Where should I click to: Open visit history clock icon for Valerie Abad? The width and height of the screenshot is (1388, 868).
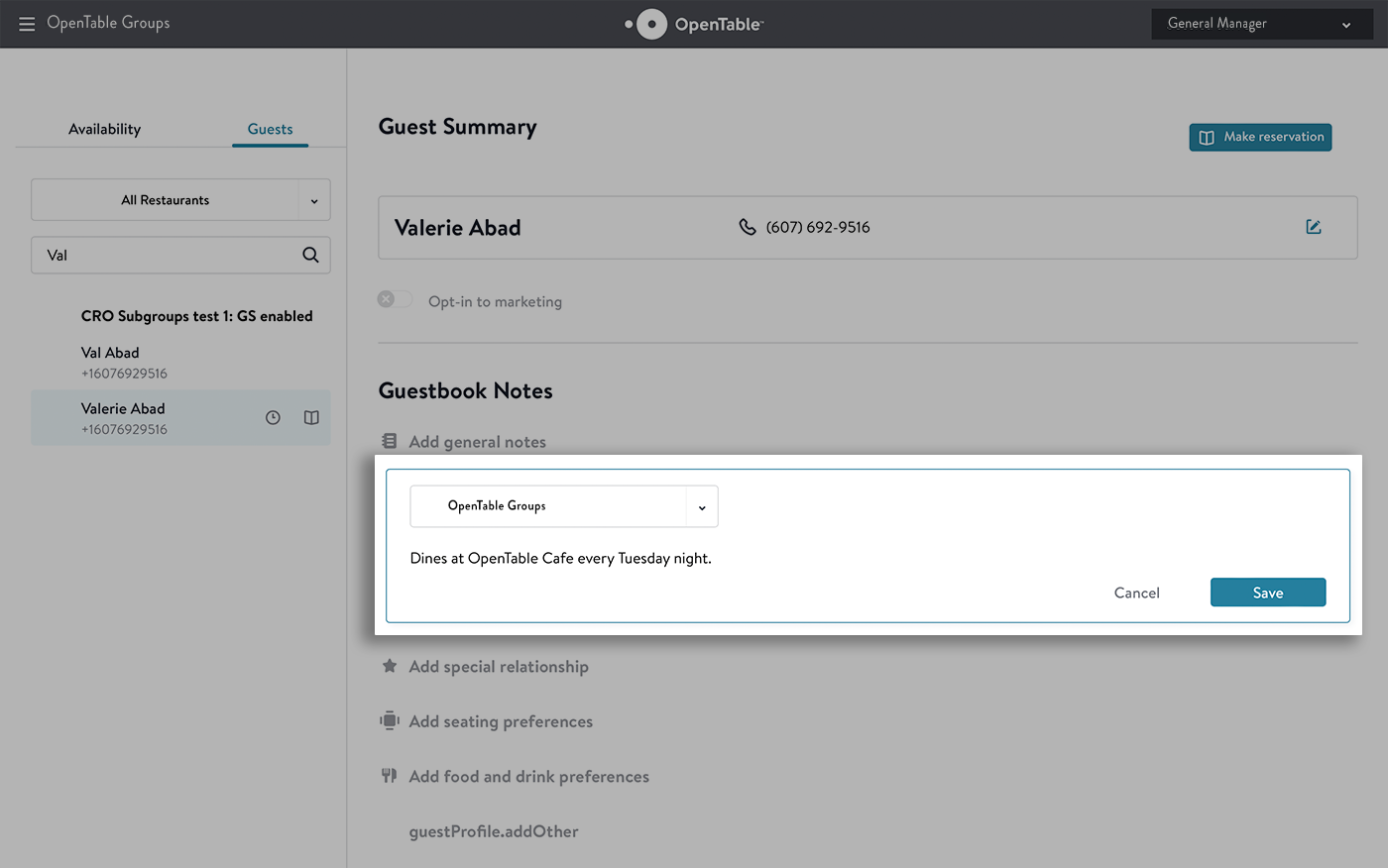[x=273, y=418]
